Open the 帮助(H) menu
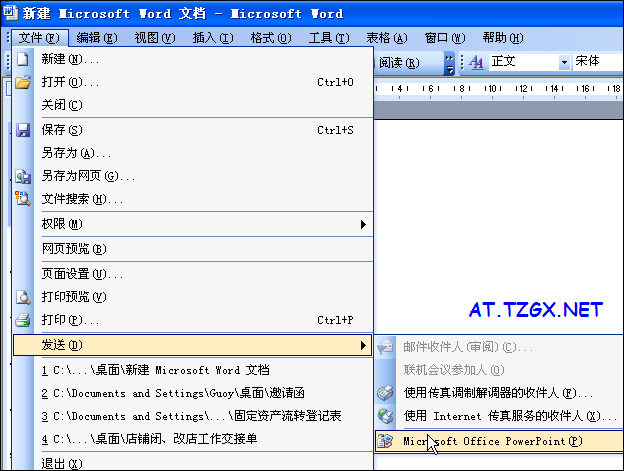The height and width of the screenshot is (471, 624). (x=503, y=38)
